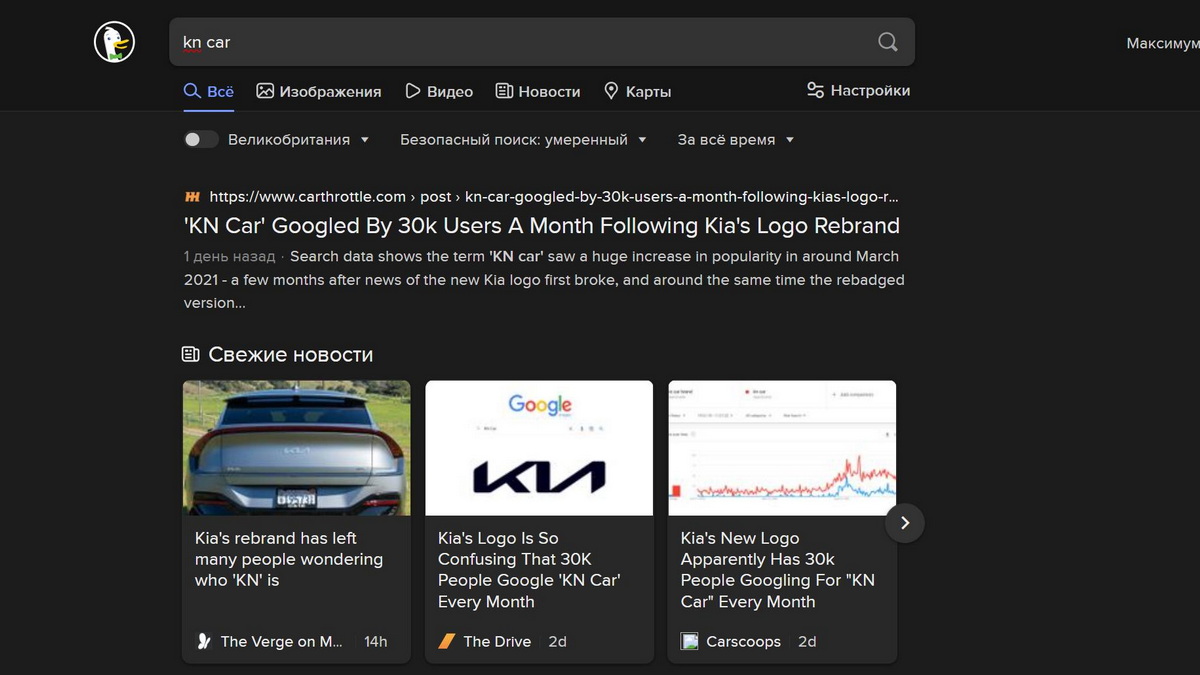Open the Настройки settings sliders icon
This screenshot has width=1200, height=675.
816,91
